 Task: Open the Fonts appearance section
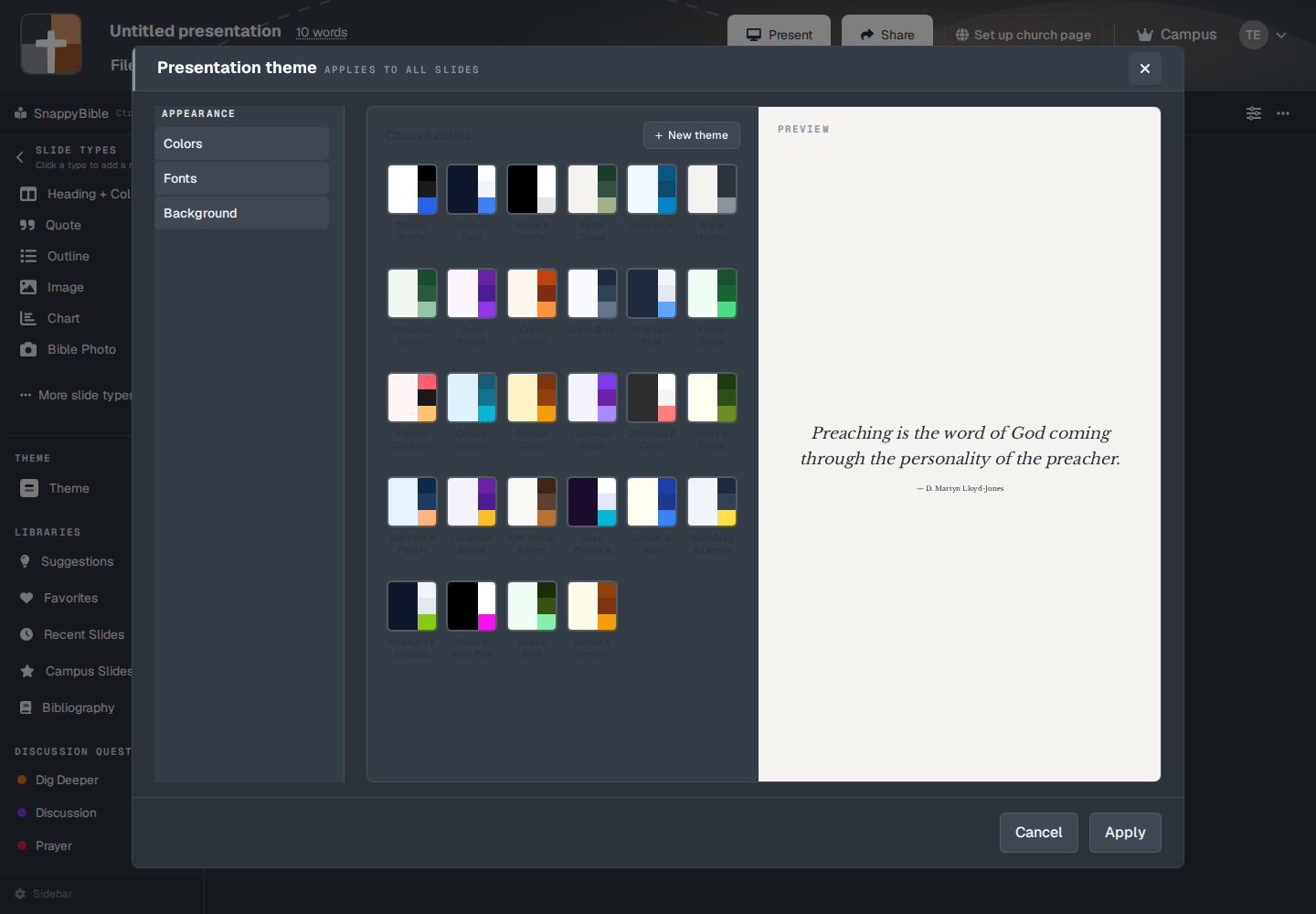(x=241, y=178)
